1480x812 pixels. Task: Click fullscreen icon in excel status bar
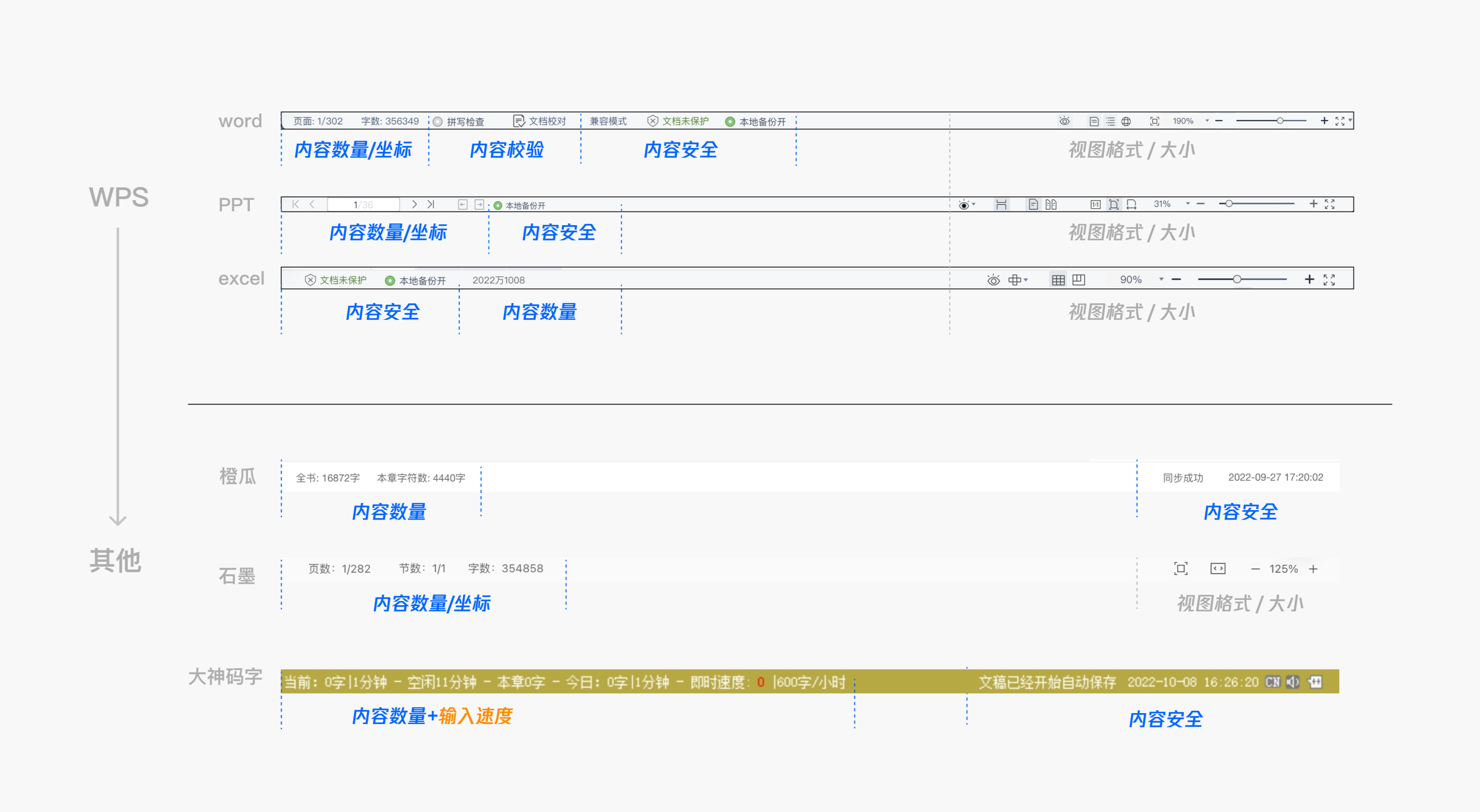pyautogui.click(x=1329, y=280)
